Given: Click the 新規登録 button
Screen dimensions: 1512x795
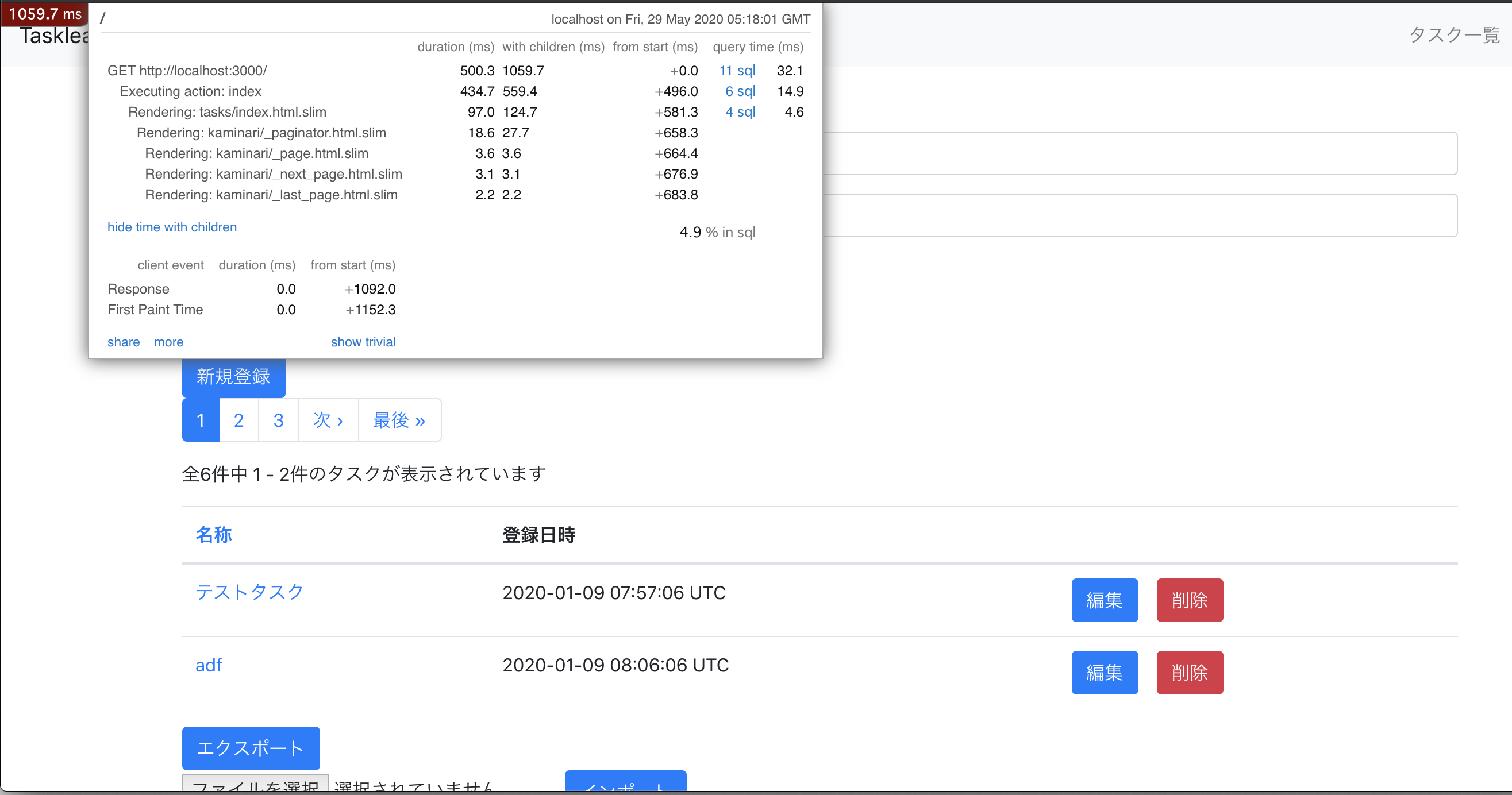Looking at the screenshot, I should [x=233, y=377].
